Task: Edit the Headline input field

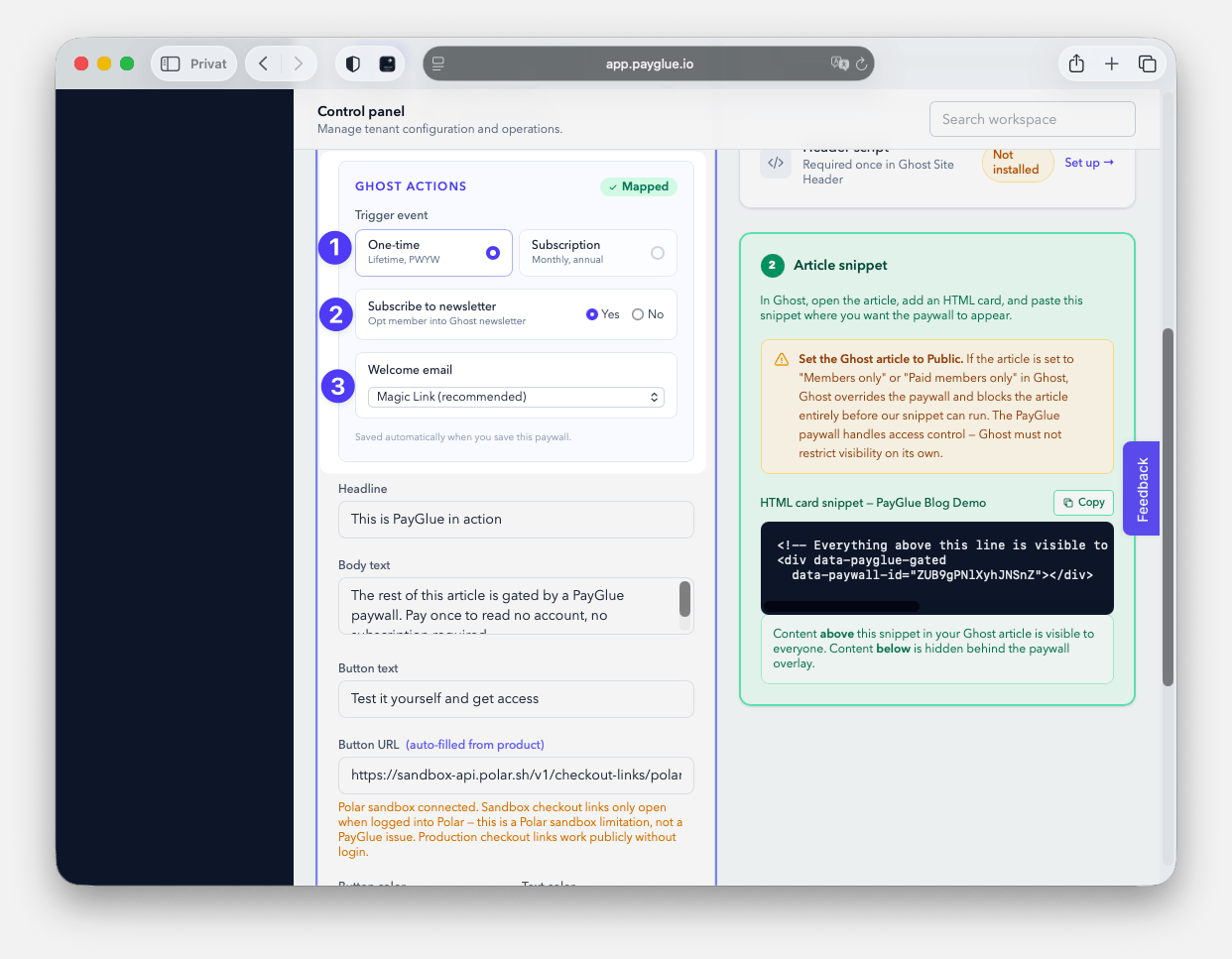Action: (x=516, y=520)
